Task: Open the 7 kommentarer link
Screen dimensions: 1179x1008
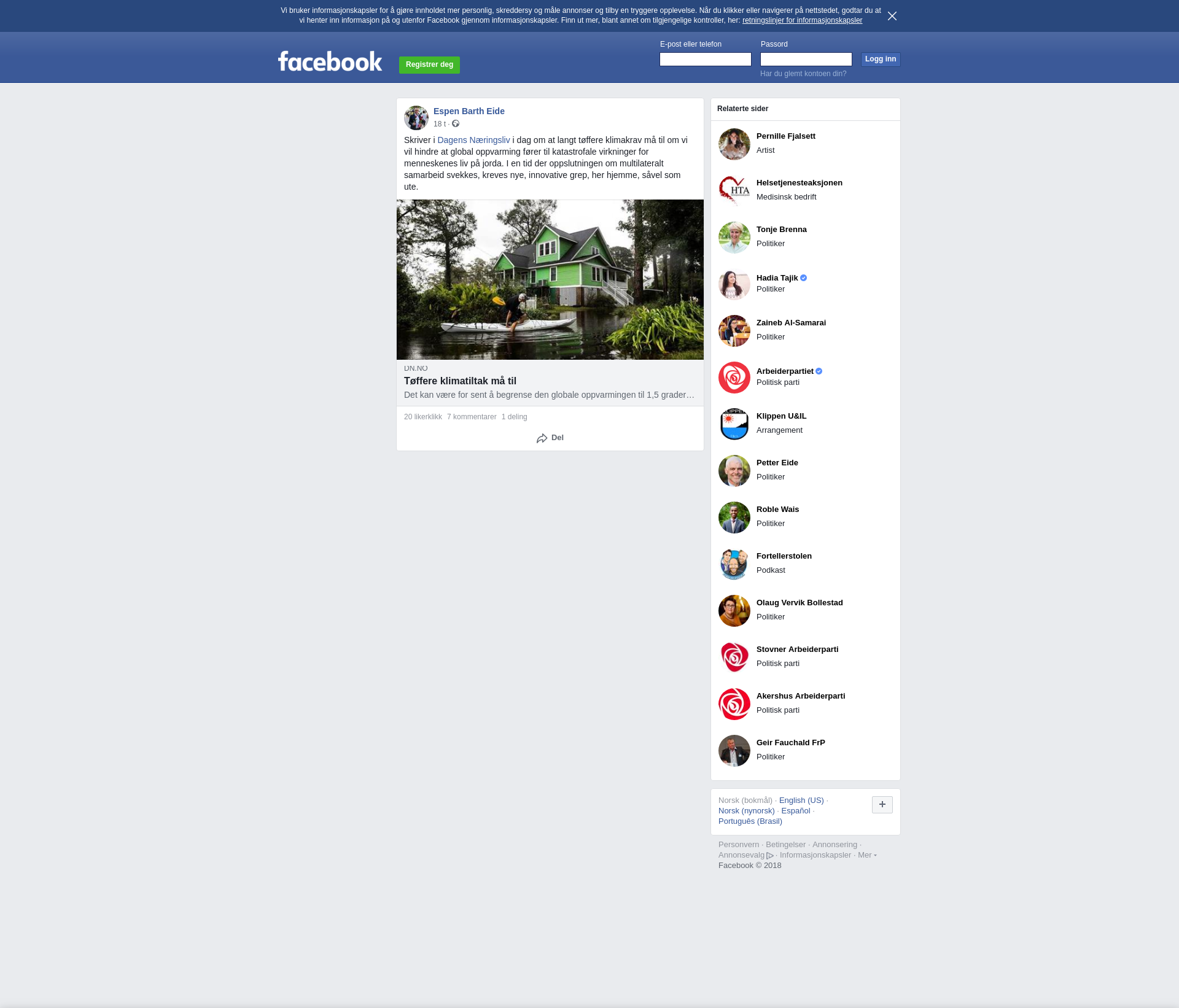Action: pos(472,417)
